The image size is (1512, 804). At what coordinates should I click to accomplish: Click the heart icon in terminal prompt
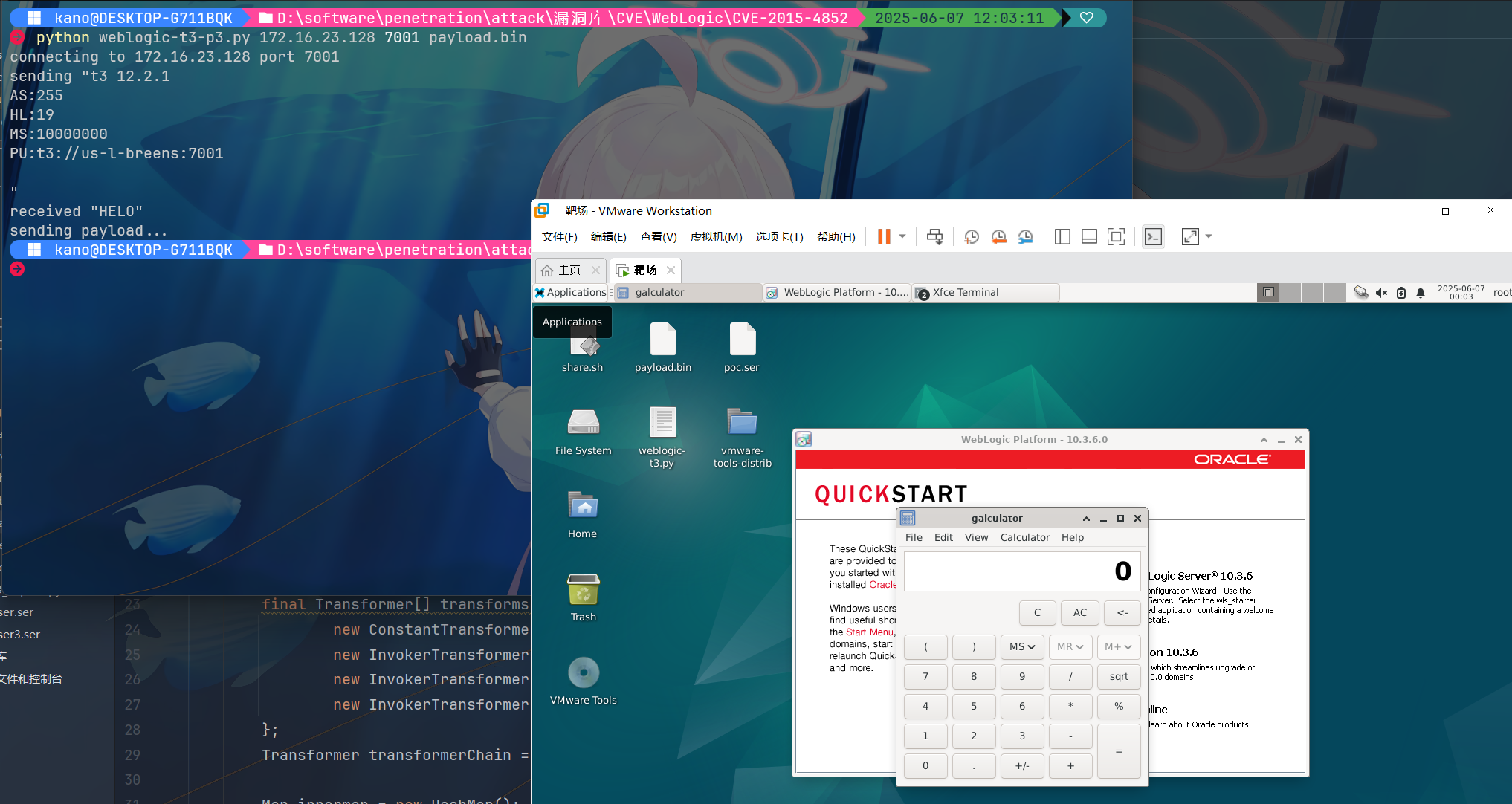1086,18
